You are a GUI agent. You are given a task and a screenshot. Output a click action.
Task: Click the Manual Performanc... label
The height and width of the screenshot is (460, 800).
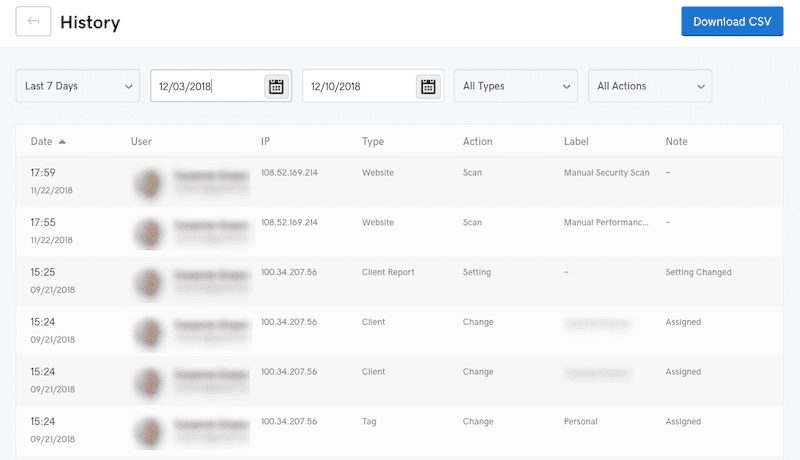[x=606, y=222]
